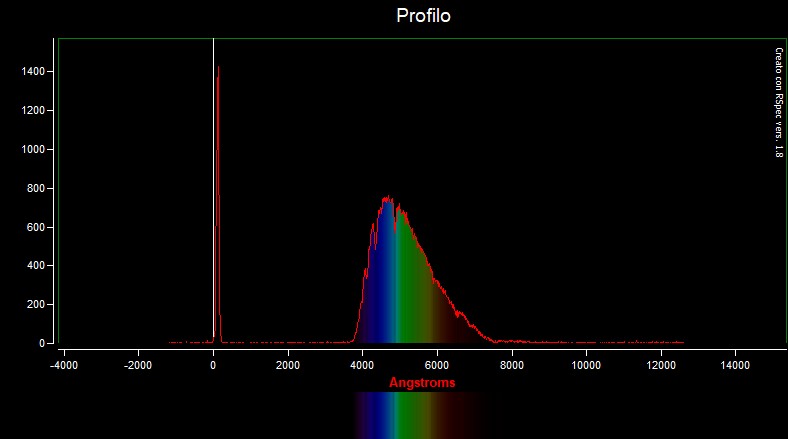The image size is (788, 439).
Task: Click the dark red region under the spectrum curve
Action: point(455,325)
